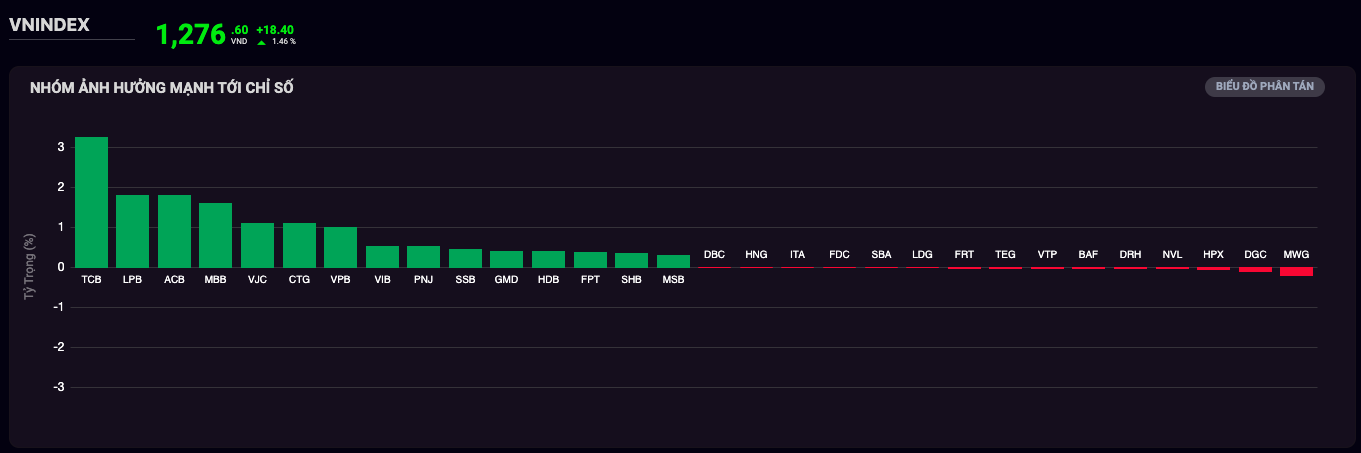Select the VIB bar
The image size is (1361, 453).
[x=382, y=257]
